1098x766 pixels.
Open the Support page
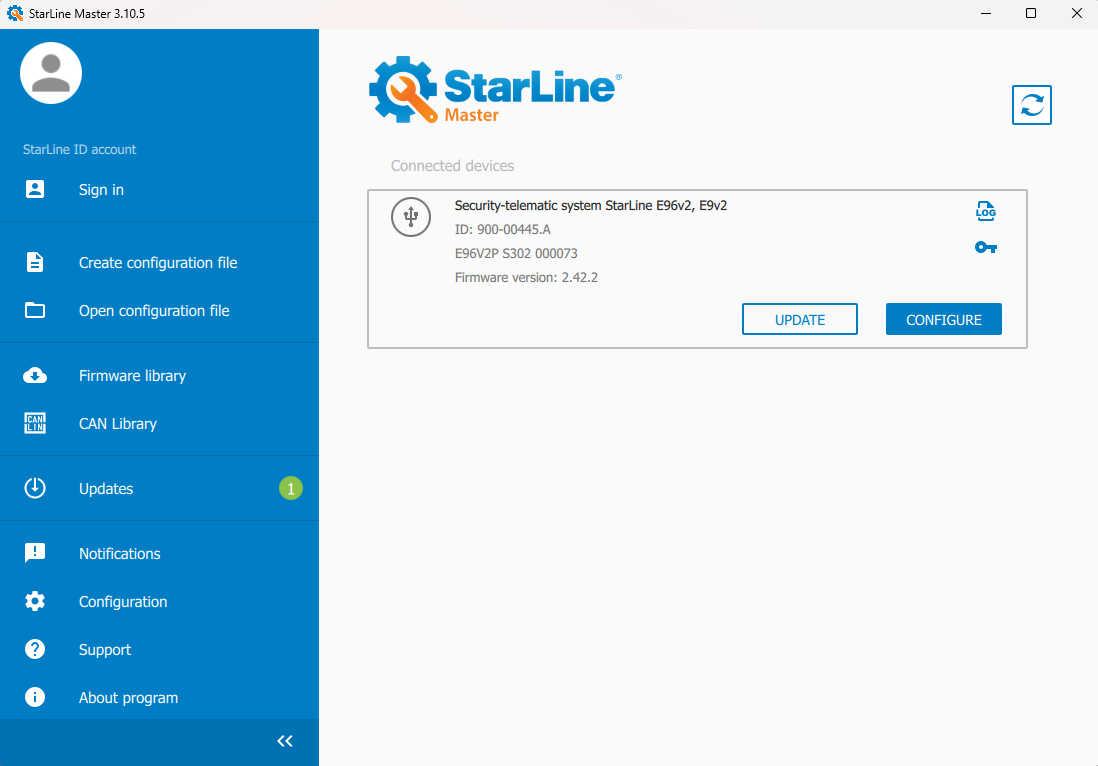pyautogui.click(x=105, y=650)
